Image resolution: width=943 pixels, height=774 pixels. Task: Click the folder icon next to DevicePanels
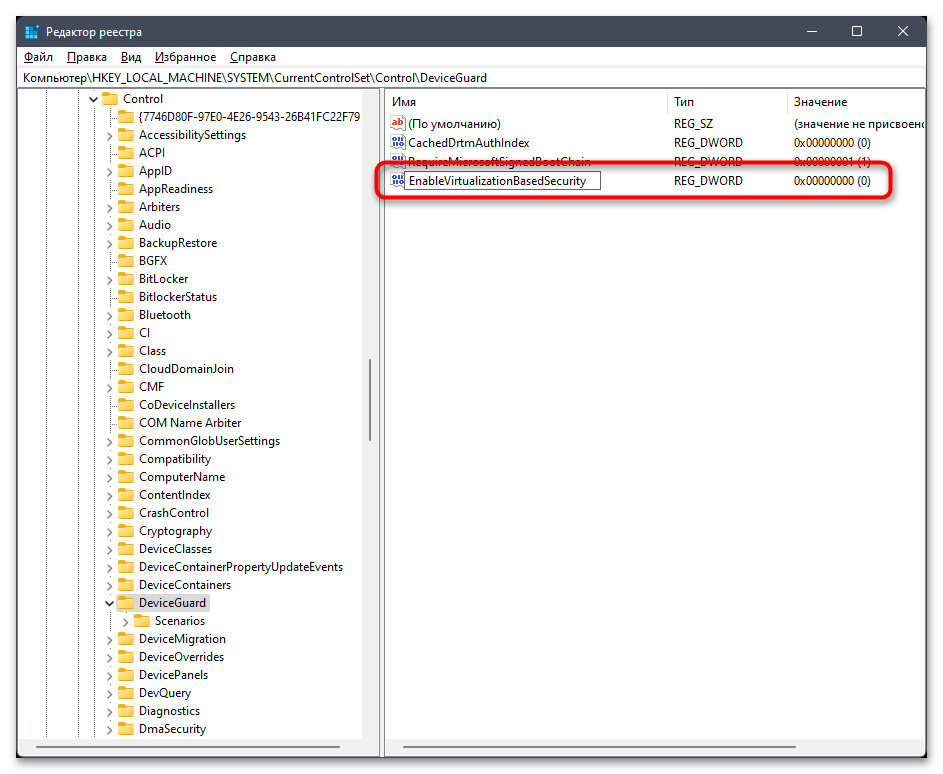coord(126,675)
